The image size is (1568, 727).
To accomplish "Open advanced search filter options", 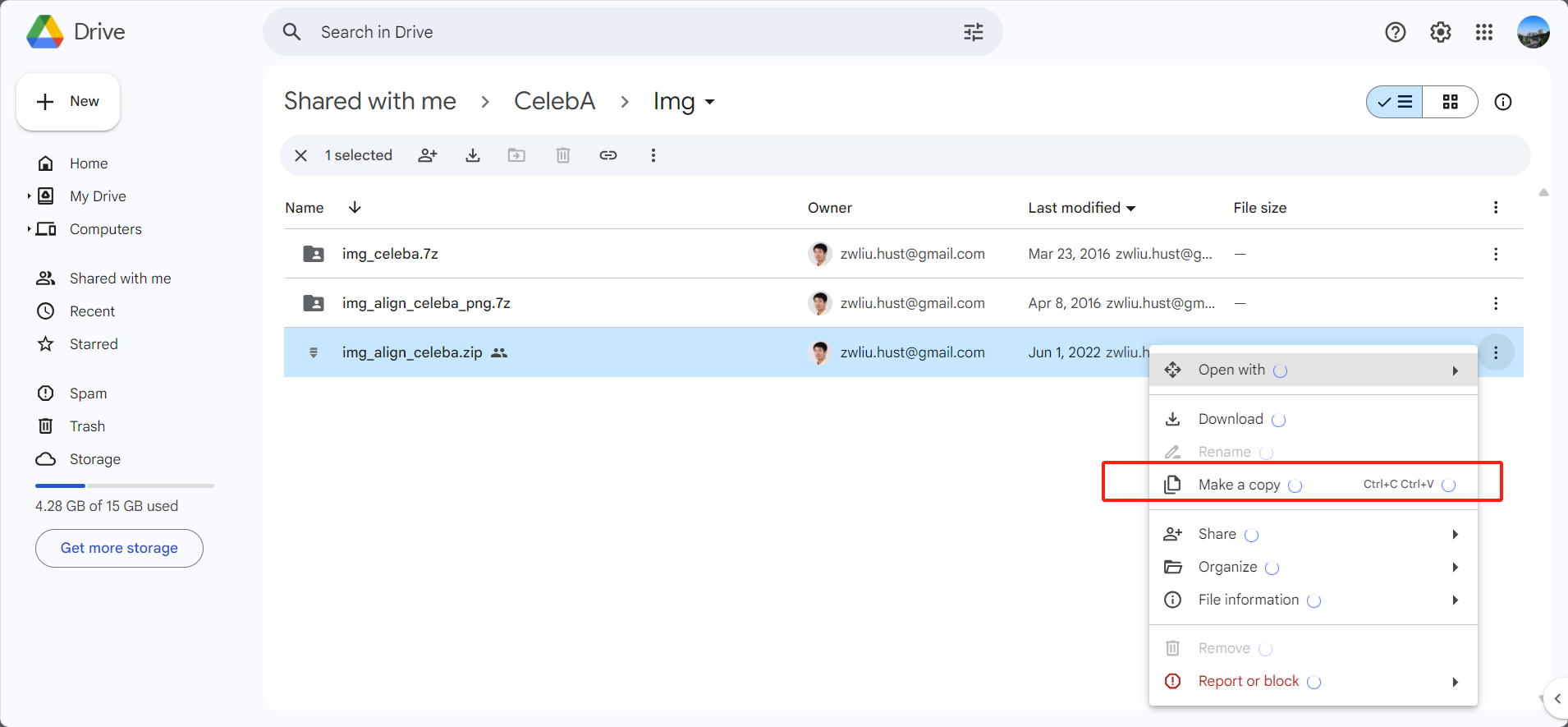I will [973, 32].
